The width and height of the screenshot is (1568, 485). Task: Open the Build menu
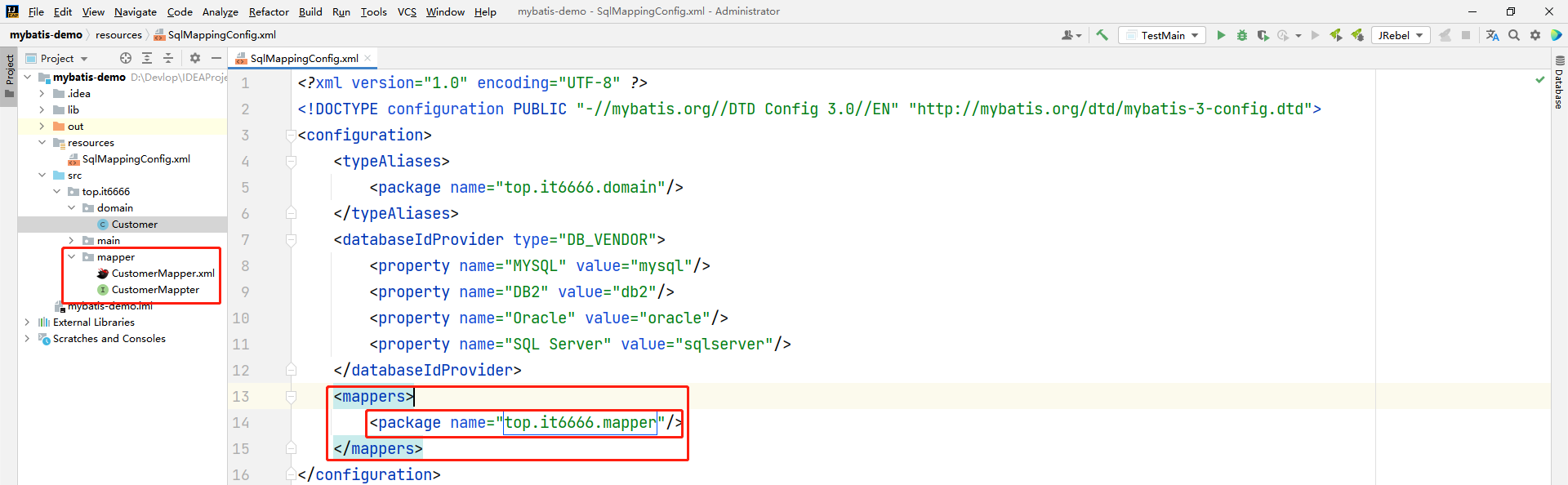click(310, 11)
